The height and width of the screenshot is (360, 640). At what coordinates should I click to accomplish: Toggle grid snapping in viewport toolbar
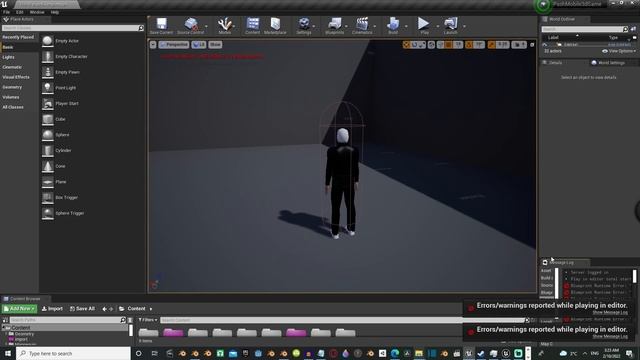coord(449,44)
